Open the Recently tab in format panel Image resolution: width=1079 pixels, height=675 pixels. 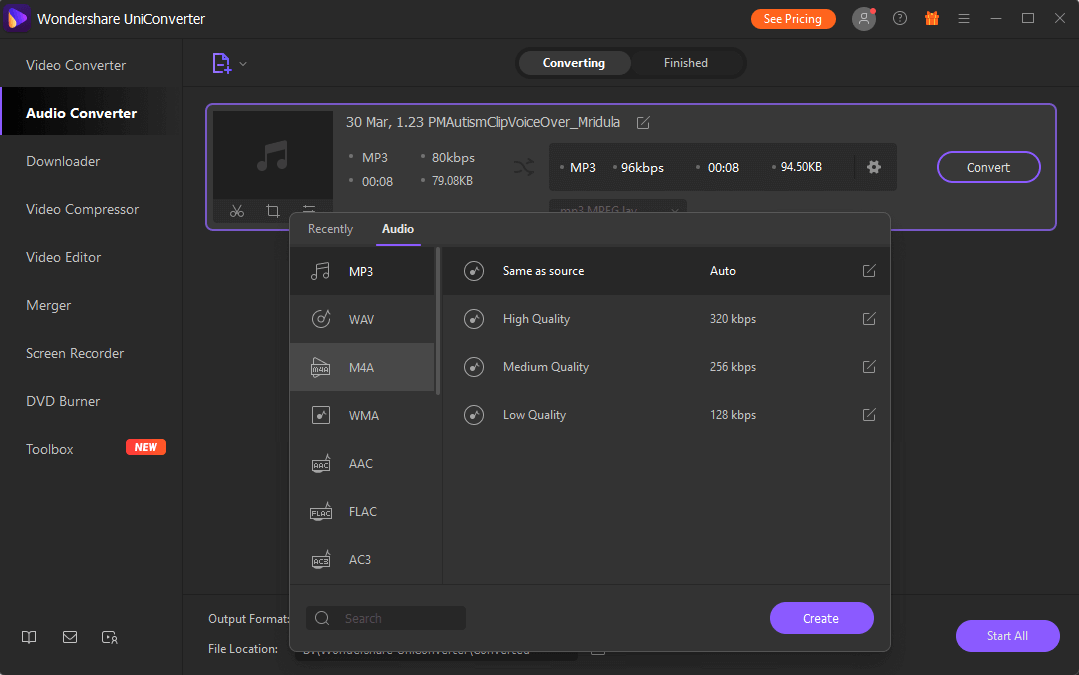[330, 228]
